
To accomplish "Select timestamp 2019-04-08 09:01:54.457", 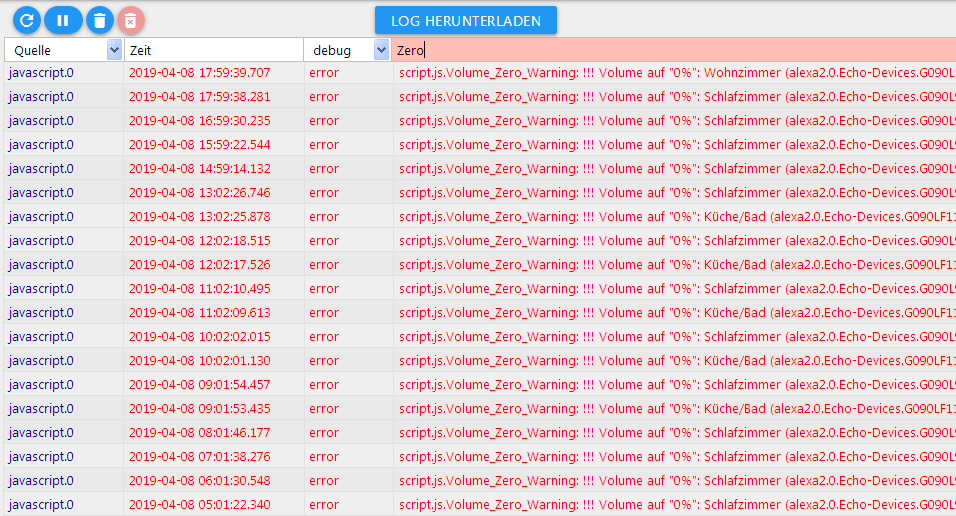I will 199,384.
